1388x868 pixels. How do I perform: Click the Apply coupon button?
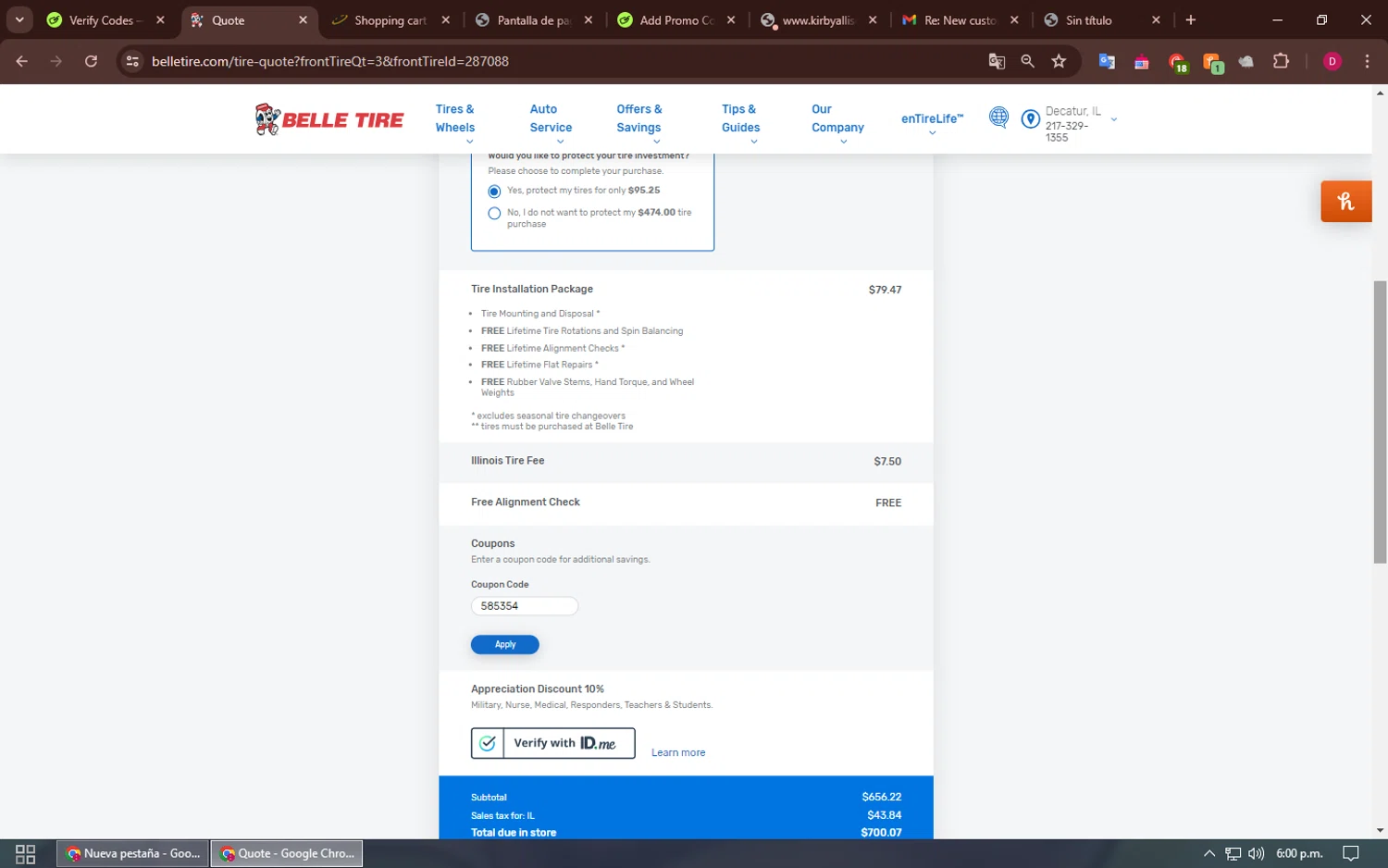coord(505,645)
